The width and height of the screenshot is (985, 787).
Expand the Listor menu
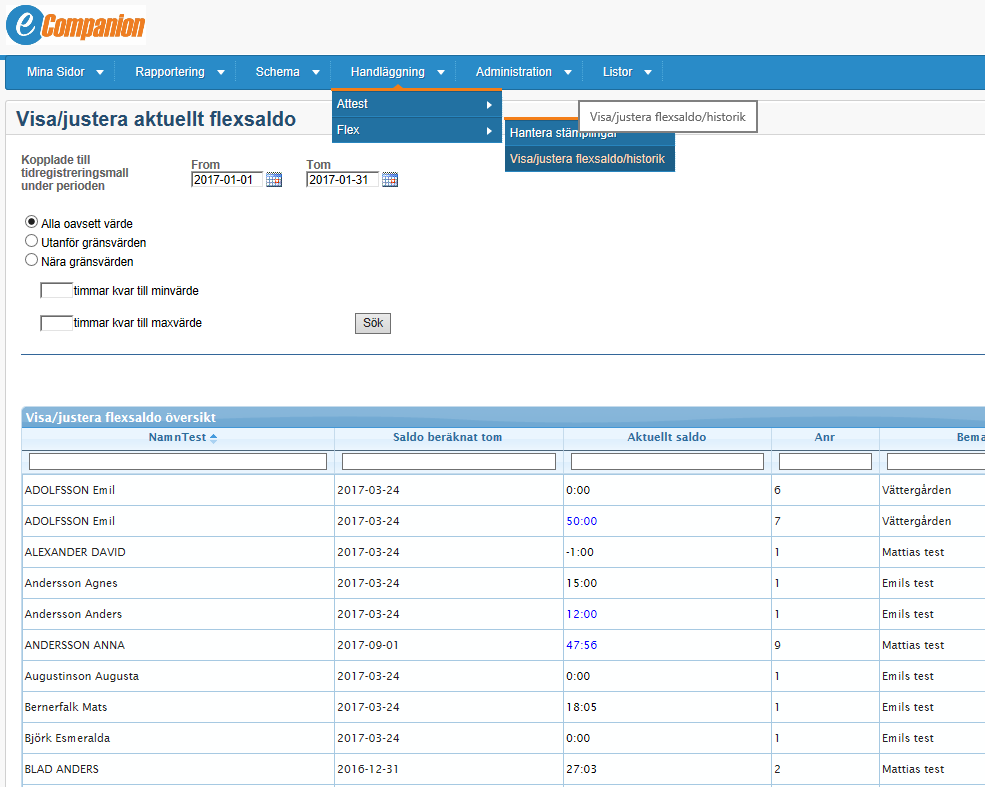click(627, 72)
